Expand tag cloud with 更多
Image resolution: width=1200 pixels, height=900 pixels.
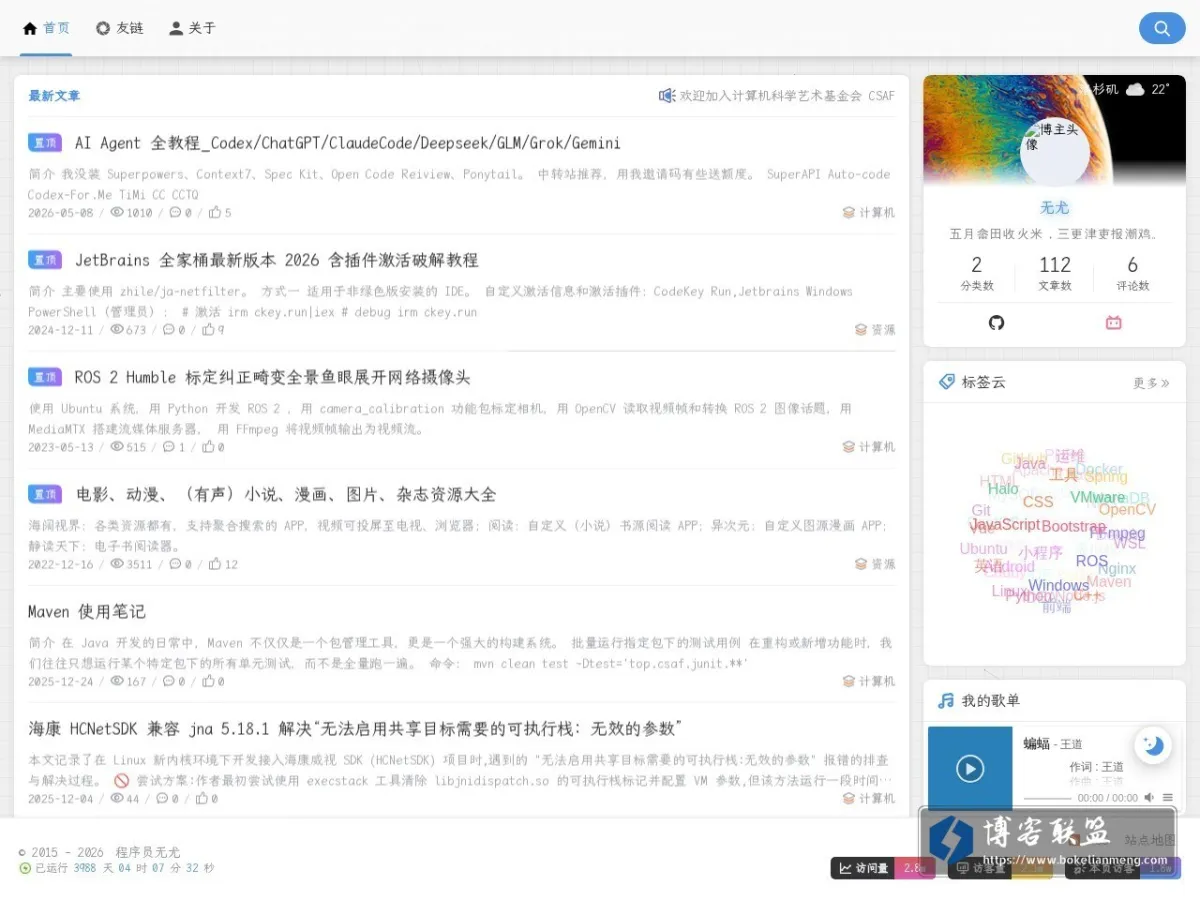[x=1151, y=383]
